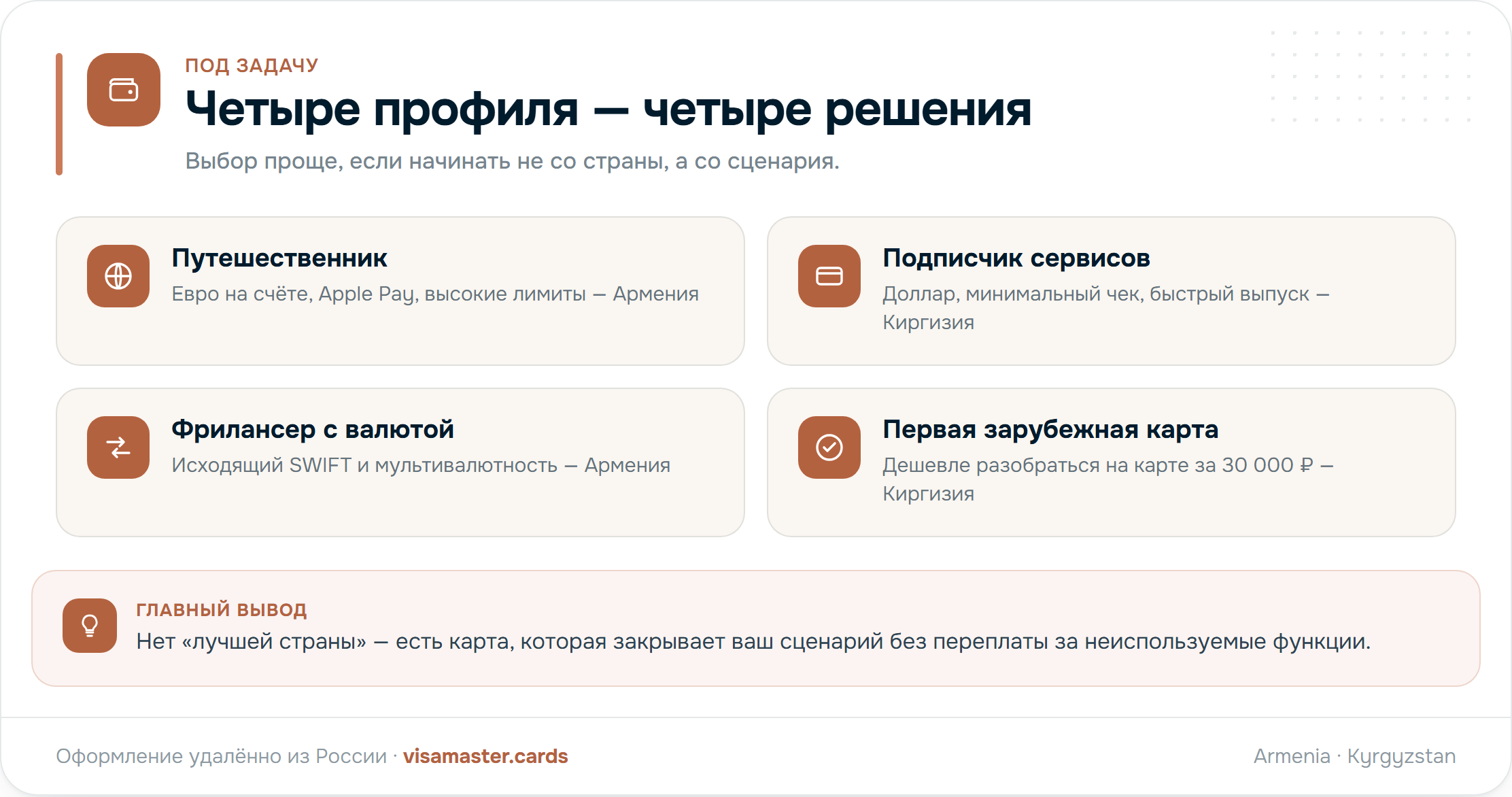This screenshot has height=797, width=1512.
Task: Select the Подписчик сервисов title
Action: click(x=1016, y=258)
